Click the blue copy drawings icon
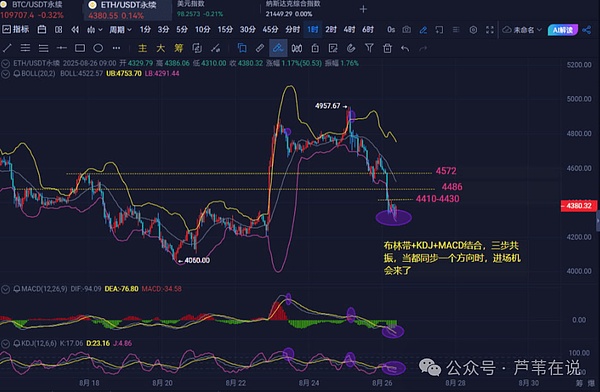This screenshot has height=392, width=600. click(x=242, y=48)
